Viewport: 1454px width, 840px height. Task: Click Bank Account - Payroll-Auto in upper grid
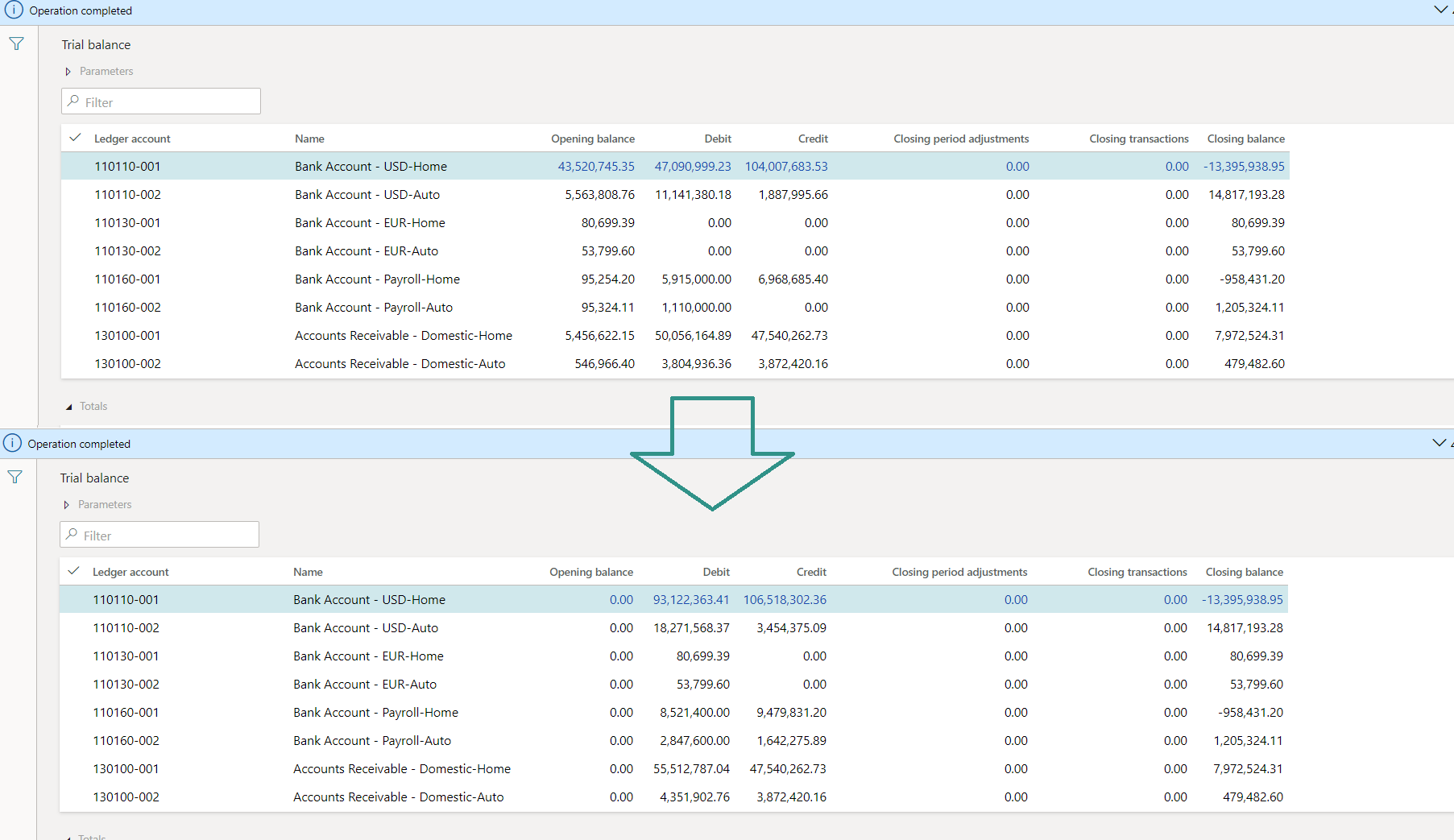(x=374, y=307)
